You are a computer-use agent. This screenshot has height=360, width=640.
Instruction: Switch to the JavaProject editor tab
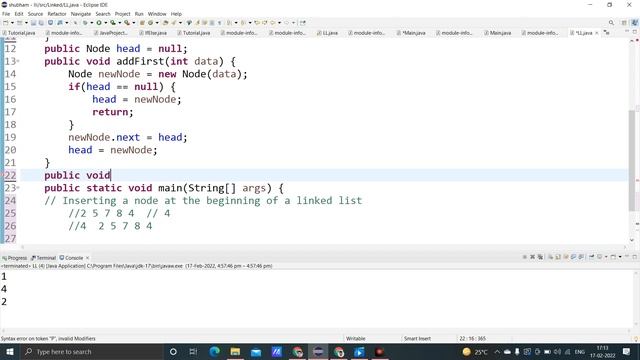(111, 33)
